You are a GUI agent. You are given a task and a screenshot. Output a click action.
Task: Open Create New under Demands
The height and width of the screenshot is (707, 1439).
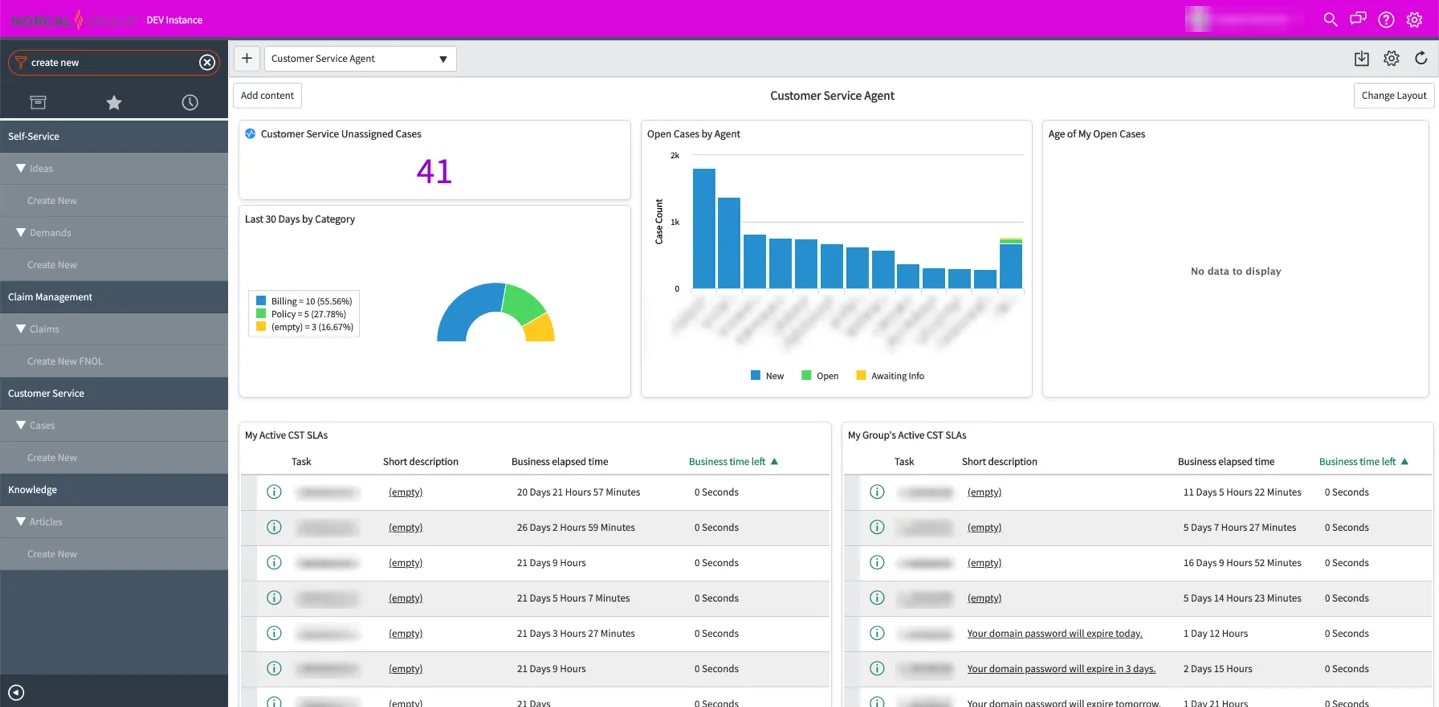tap(52, 264)
